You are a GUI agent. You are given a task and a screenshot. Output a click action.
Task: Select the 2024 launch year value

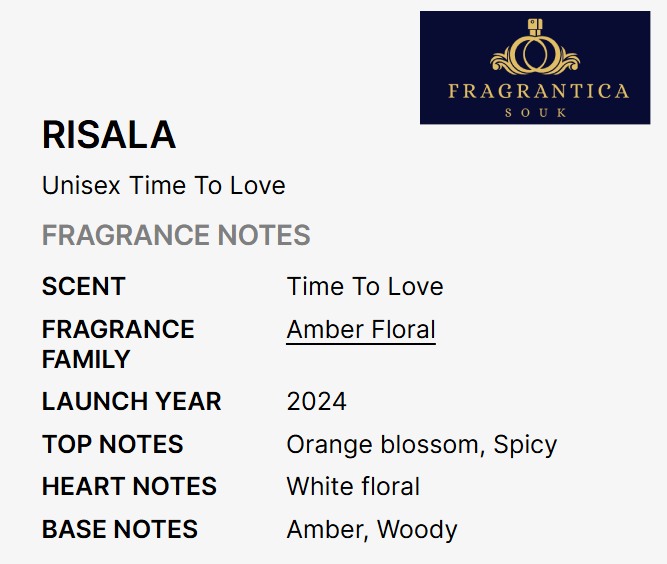tap(317, 402)
